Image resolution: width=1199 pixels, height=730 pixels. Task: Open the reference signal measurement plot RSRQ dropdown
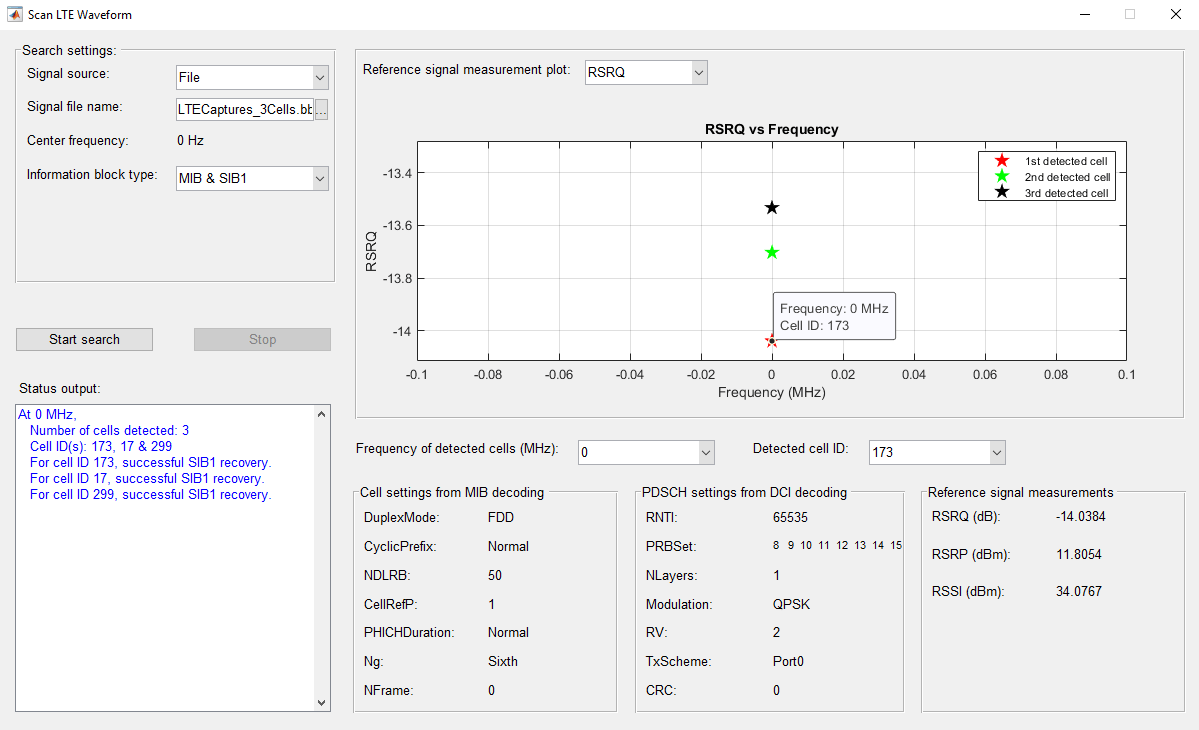[x=646, y=72]
